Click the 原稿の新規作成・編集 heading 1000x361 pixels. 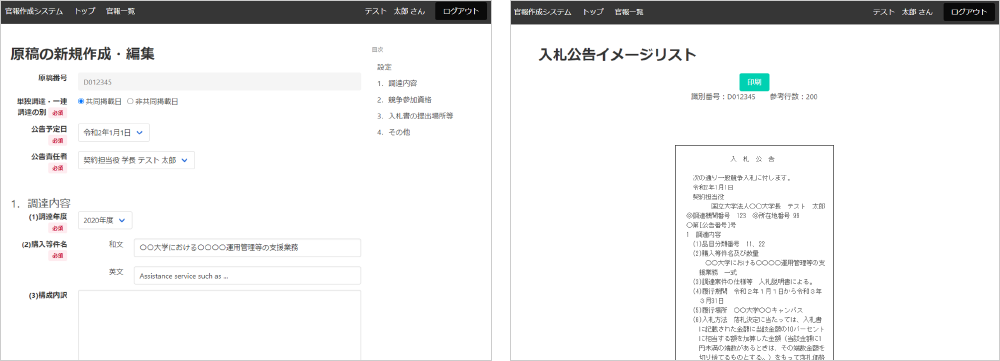coord(82,54)
